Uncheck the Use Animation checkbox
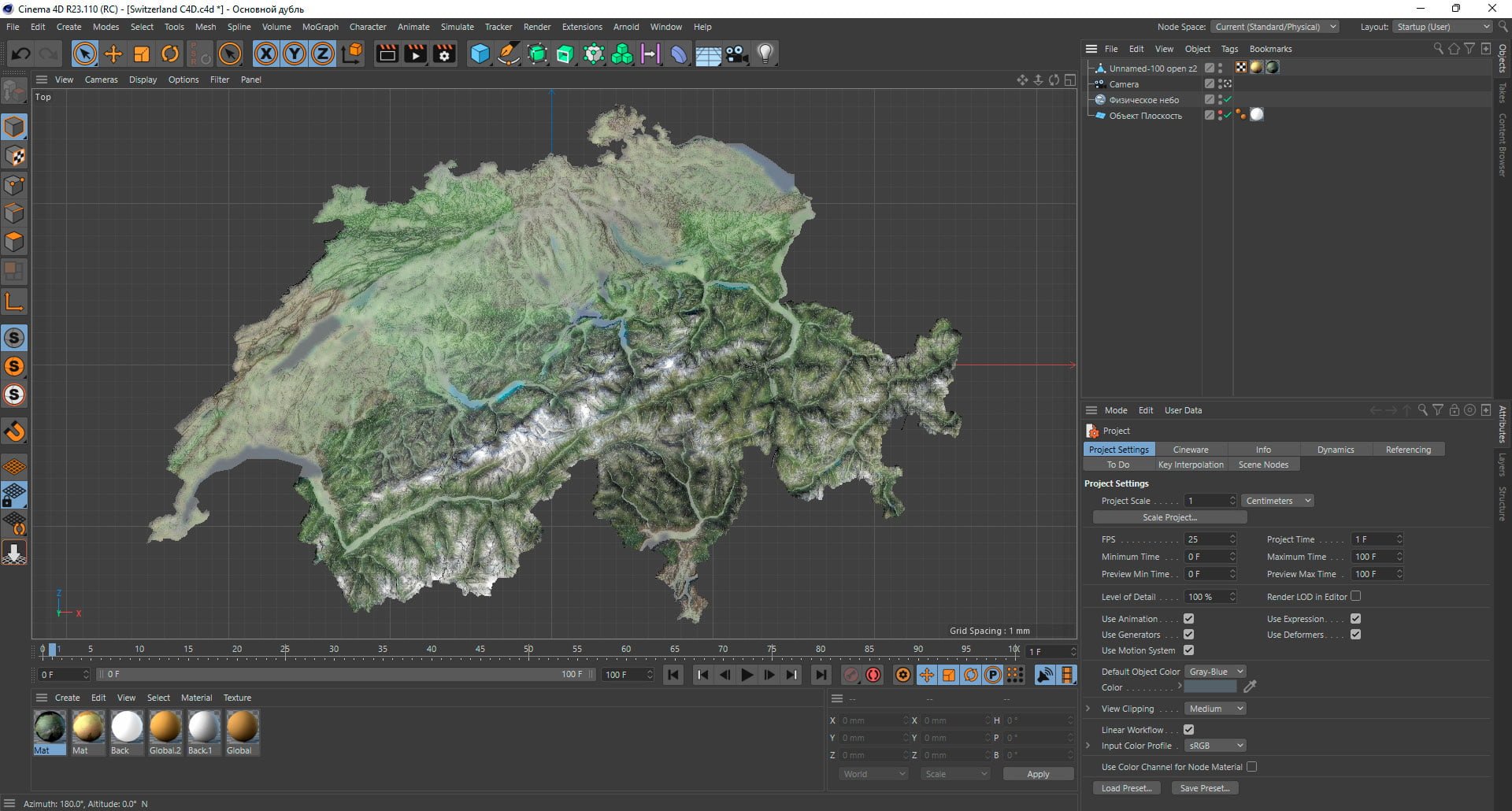This screenshot has width=1512, height=811. coord(1188,619)
